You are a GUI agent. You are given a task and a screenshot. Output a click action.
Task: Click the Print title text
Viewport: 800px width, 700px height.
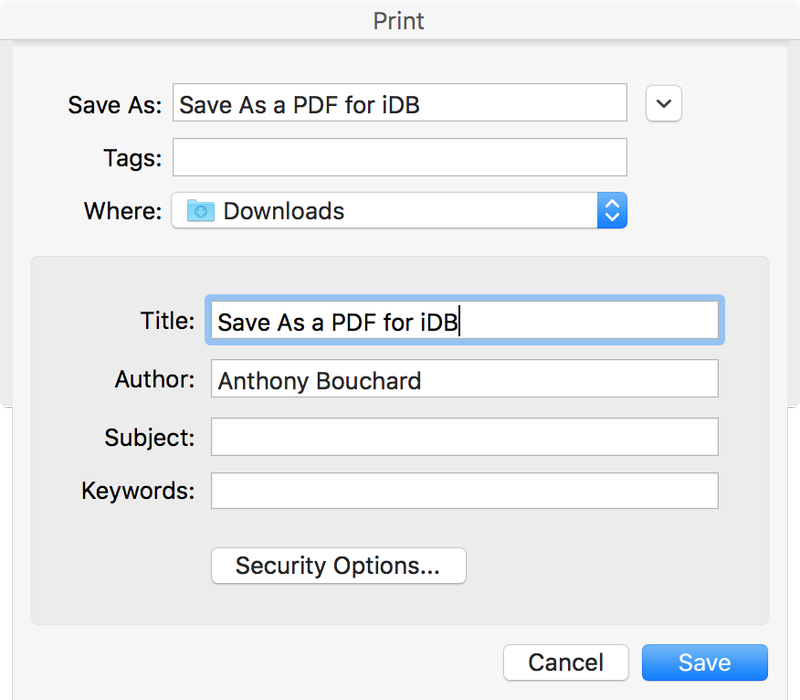pos(398,21)
